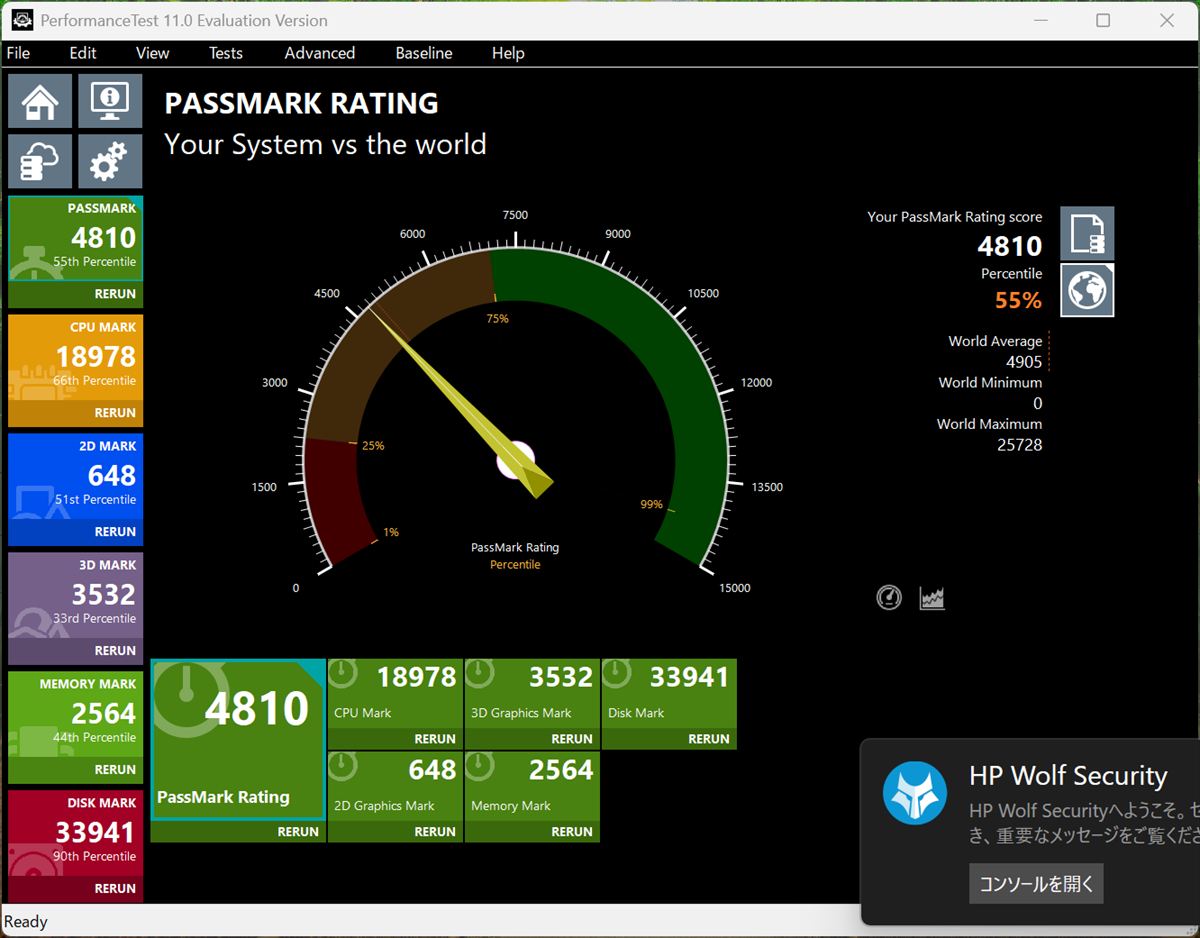Image resolution: width=1200 pixels, height=938 pixels.
Task: Click RERUN under 2D Graphics Mark tile
Action: (x=434, y=831)
